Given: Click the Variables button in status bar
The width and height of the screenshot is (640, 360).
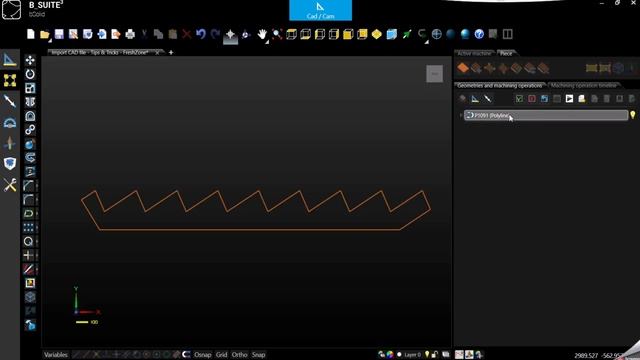Looking at the screenshot, I should [x=56, y=355].
